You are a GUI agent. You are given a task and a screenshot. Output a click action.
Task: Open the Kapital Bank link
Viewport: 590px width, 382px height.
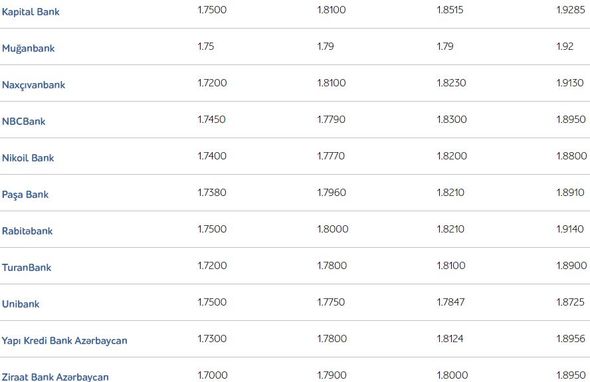coord(30,12)
